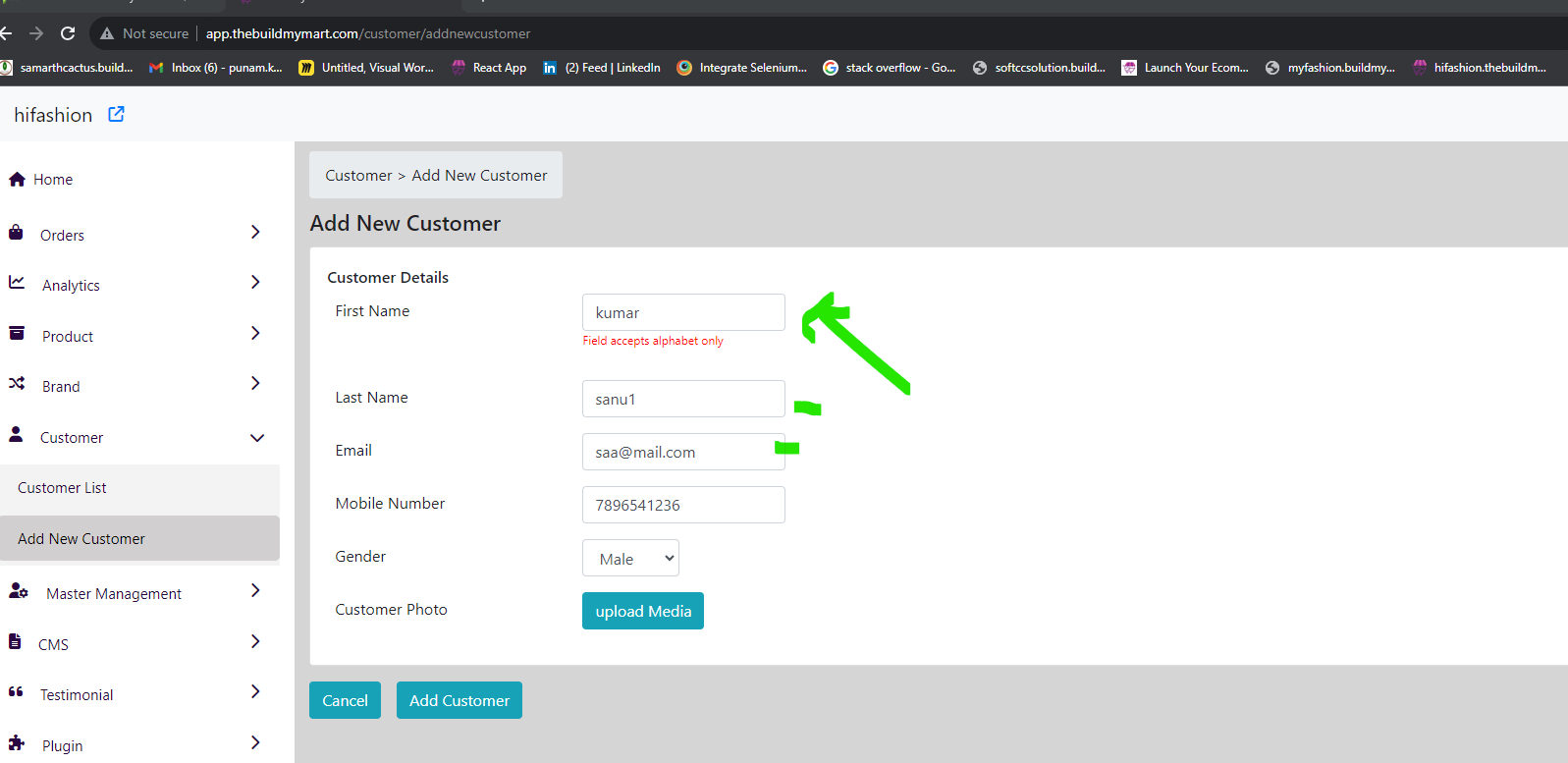Click Customer in the breadcrumb
1568x763 pixels.
click(x=358, y=175)
